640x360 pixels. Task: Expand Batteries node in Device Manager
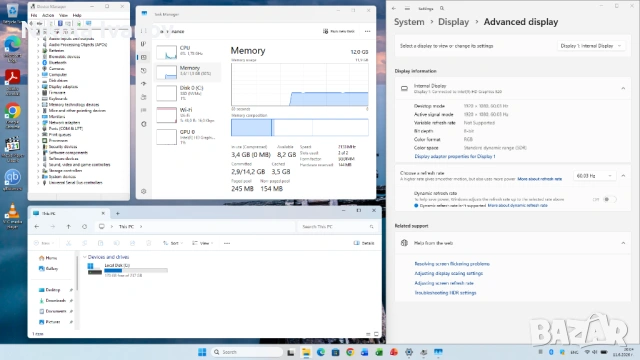pos(38,51)
